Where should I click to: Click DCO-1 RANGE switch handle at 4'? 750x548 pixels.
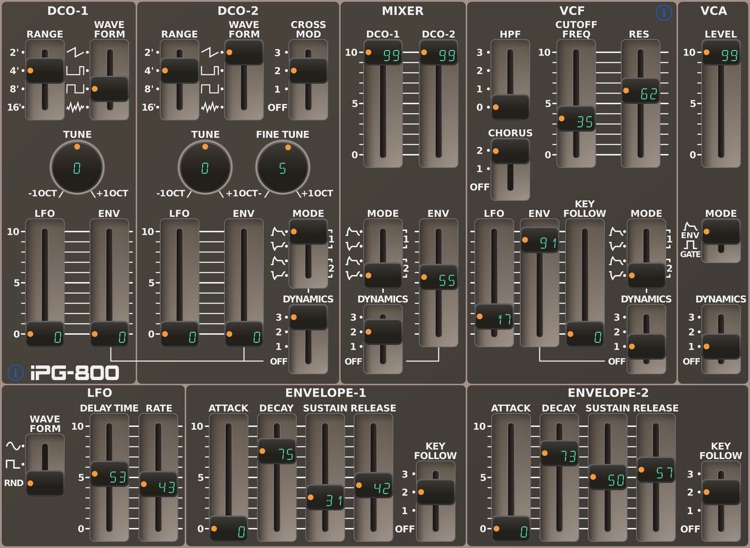coord(44,71)
